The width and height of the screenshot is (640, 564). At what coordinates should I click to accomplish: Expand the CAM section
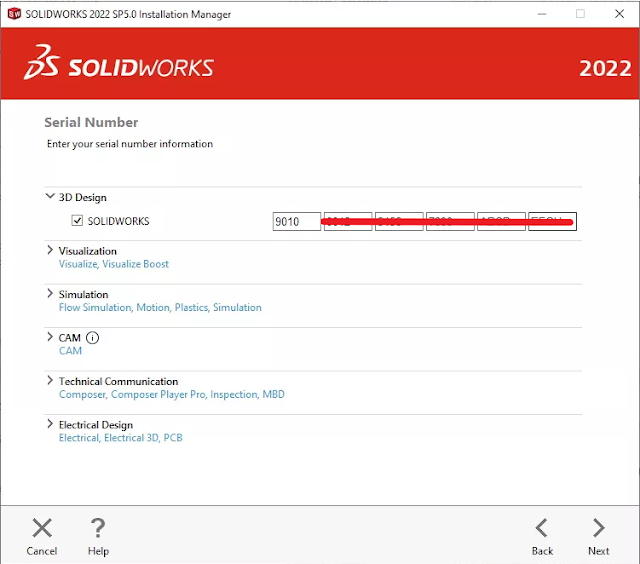click(x=50, y=337)
